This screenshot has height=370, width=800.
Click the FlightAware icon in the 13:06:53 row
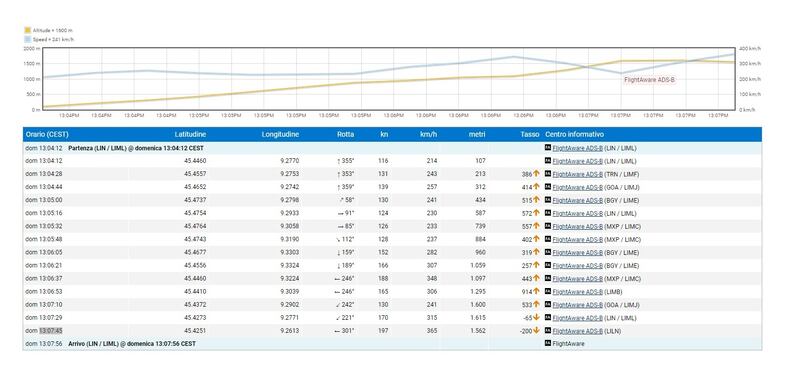pos(548,291)
